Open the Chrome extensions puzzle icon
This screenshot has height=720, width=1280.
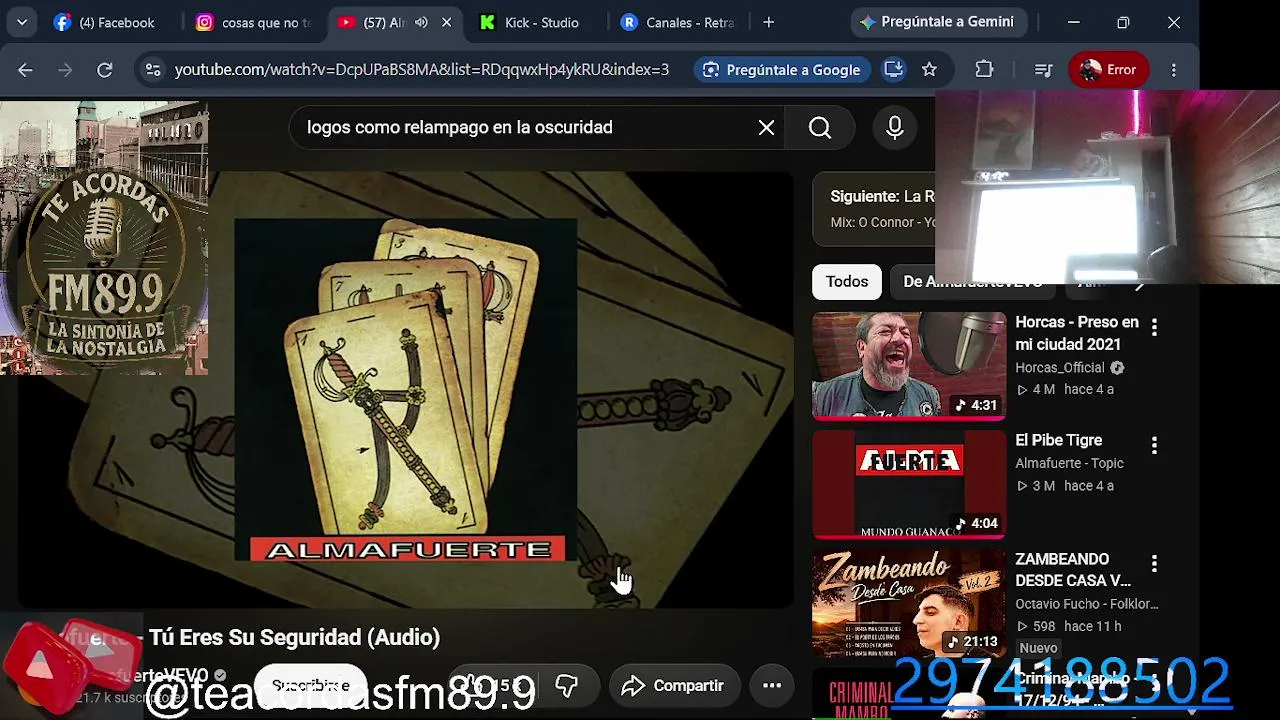point(984,70)
